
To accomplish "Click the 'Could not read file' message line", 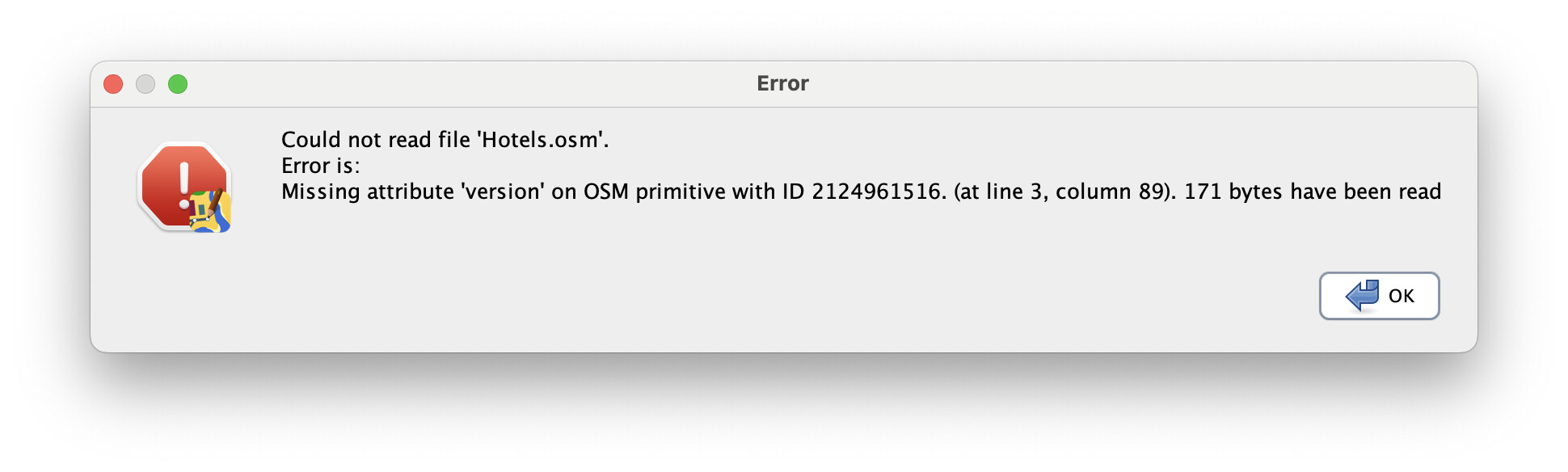I will pos(445,140).
